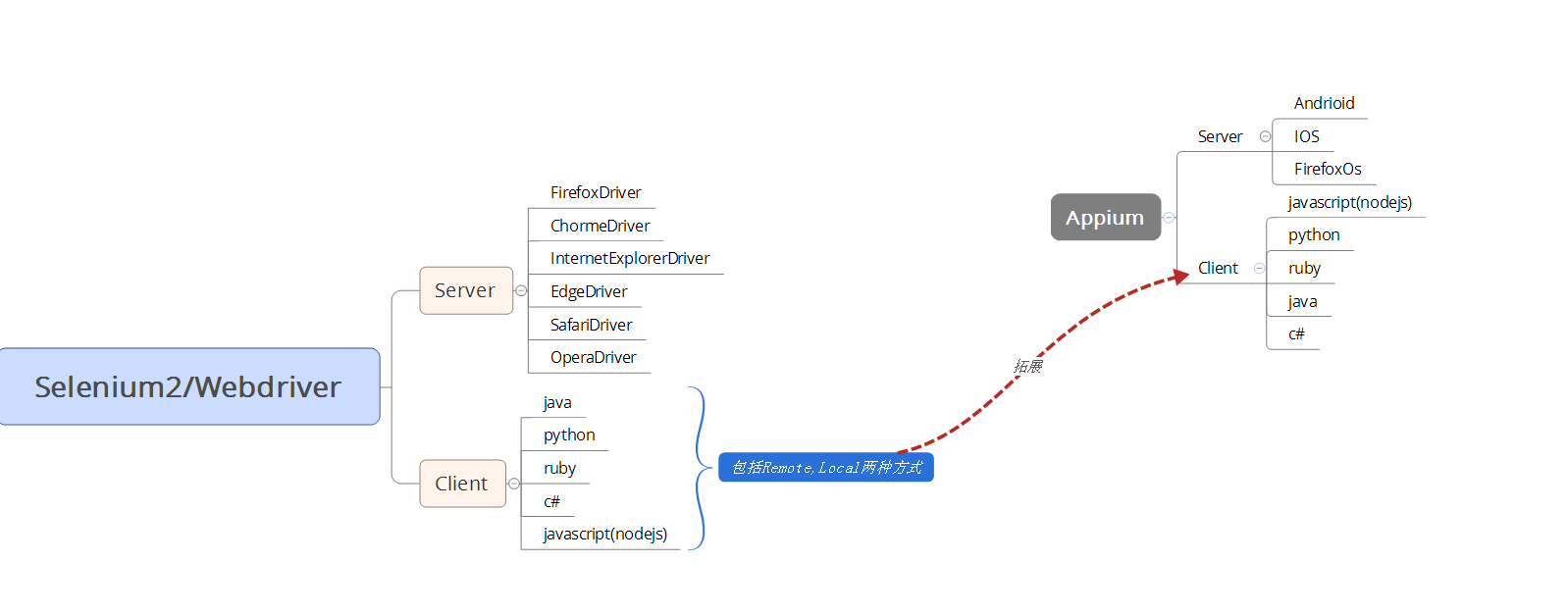Select java under Appium Client
The height and width of the screenshot is (614, 1568).
(1302, 301)
